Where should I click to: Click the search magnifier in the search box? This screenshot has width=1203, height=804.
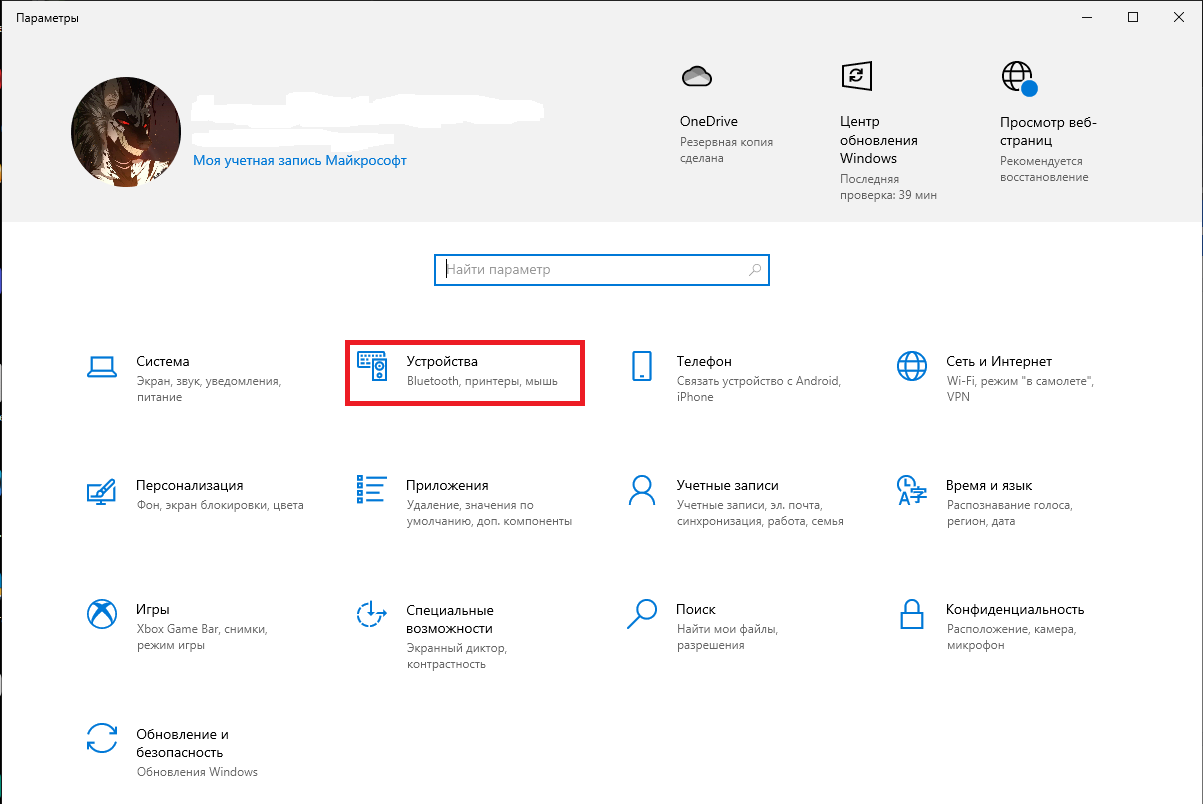click(755, 270)
